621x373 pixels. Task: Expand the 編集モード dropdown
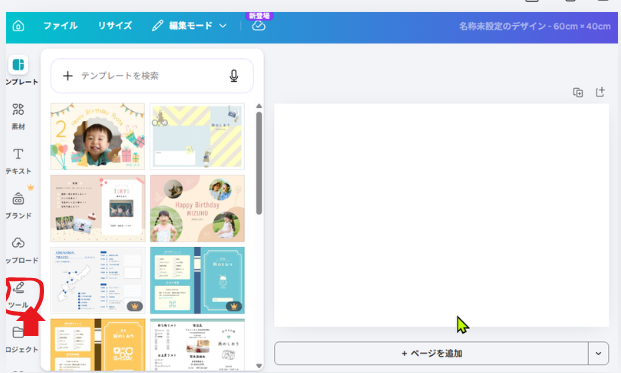pyautogui.click(x=189, y=26)
